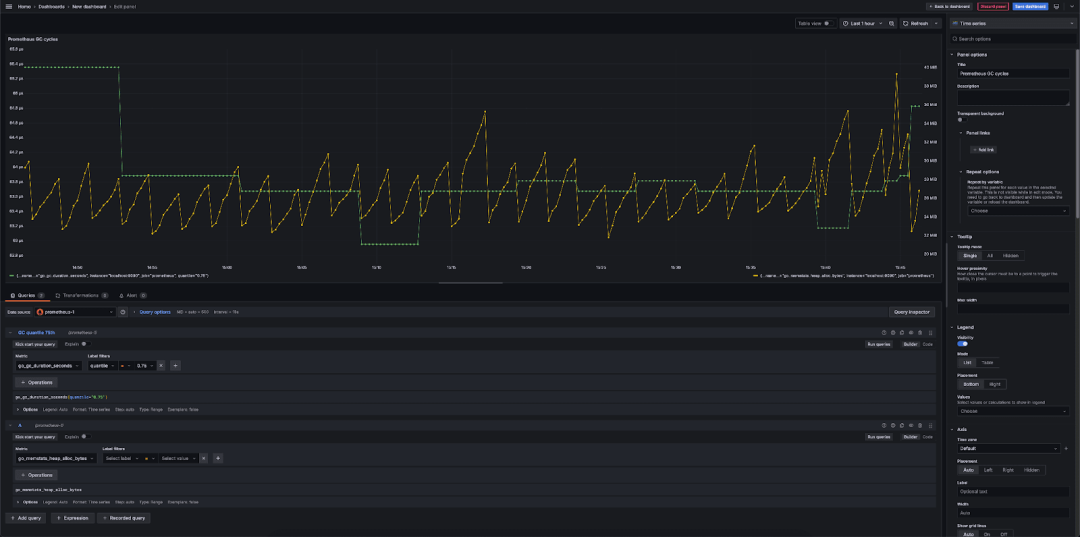
Task: Delete query A using trash icon
Action: pyautogui.click(x=920, y=425)
